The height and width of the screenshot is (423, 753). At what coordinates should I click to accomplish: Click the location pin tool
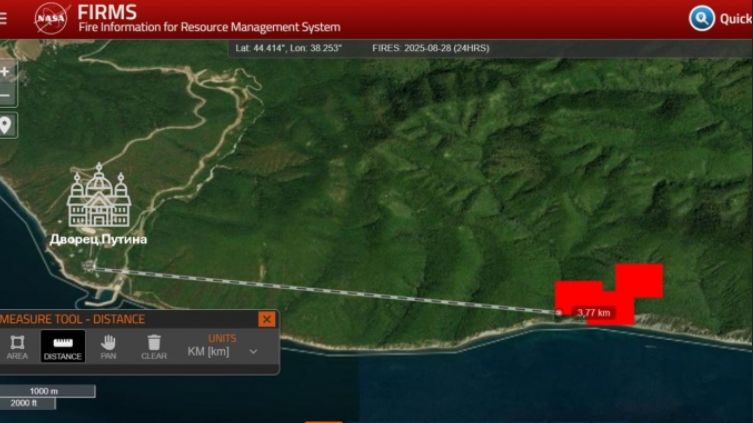tap(6, 125)
